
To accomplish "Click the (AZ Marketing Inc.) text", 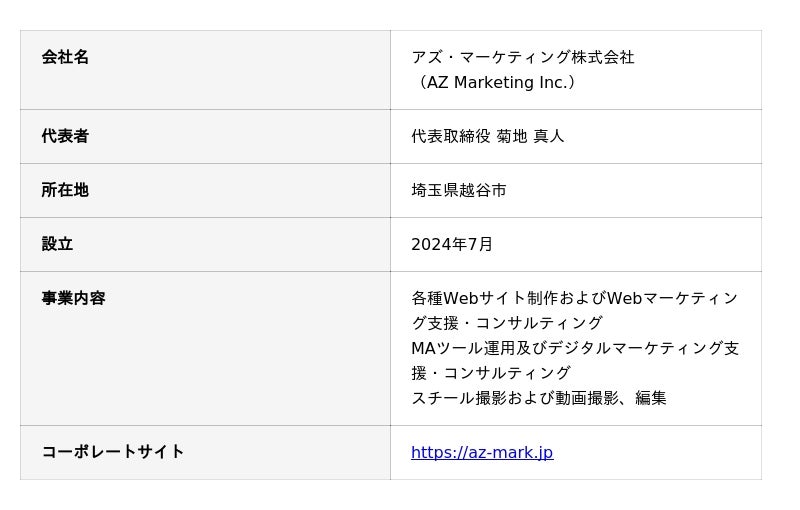I will (x=496, y=82).
